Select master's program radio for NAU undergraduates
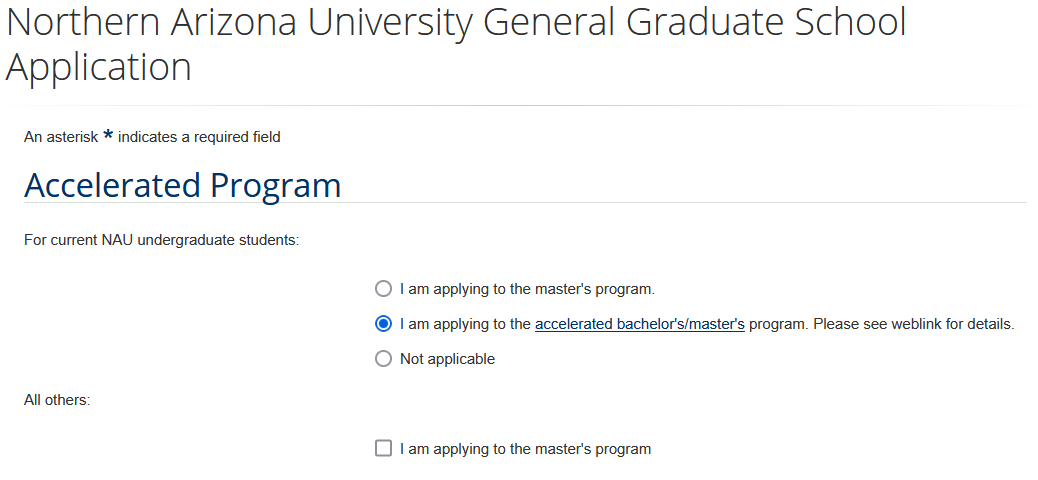Screen dimensions: 1038x480 (383, 289)
